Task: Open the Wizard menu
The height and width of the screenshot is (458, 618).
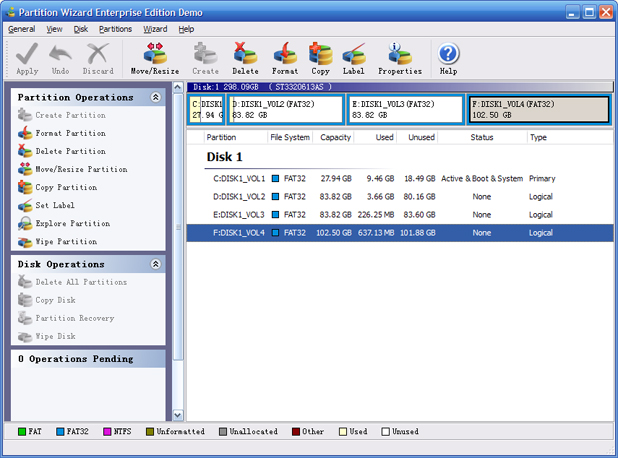Action: click(155, 29)
